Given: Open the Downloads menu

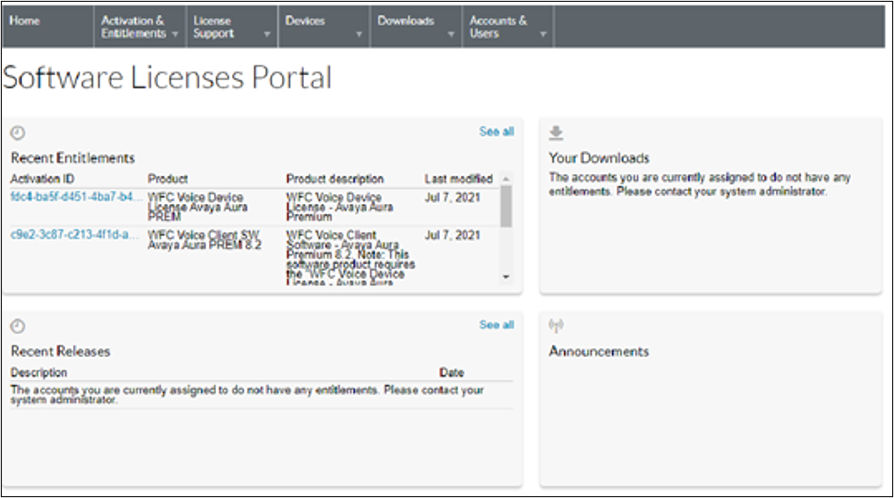Looking at the screenshot, I should click(416, 27).
